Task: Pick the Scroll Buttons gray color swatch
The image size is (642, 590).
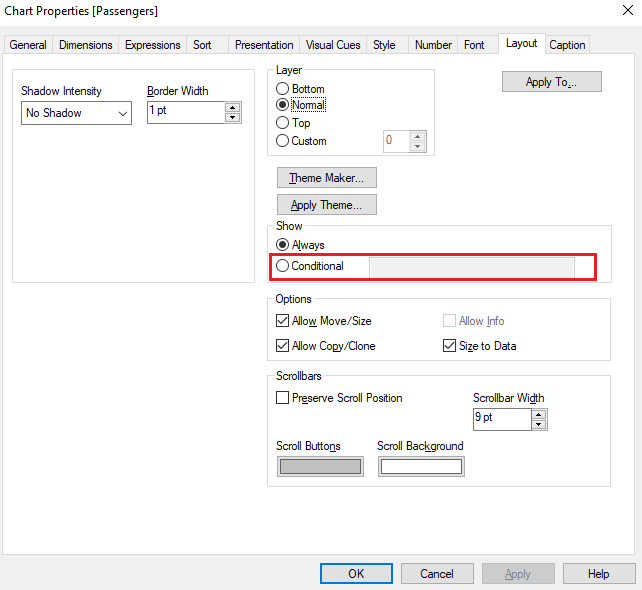Action: [320, 467]
